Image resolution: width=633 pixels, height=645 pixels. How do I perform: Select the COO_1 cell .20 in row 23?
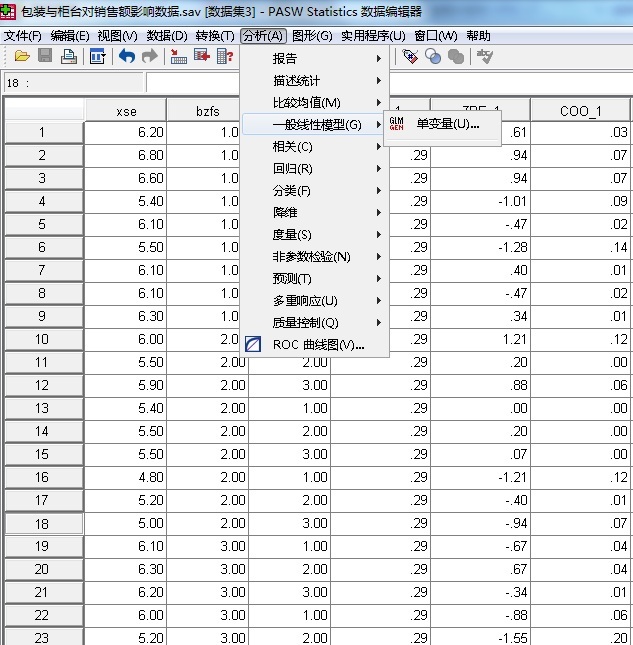(581, 636)
